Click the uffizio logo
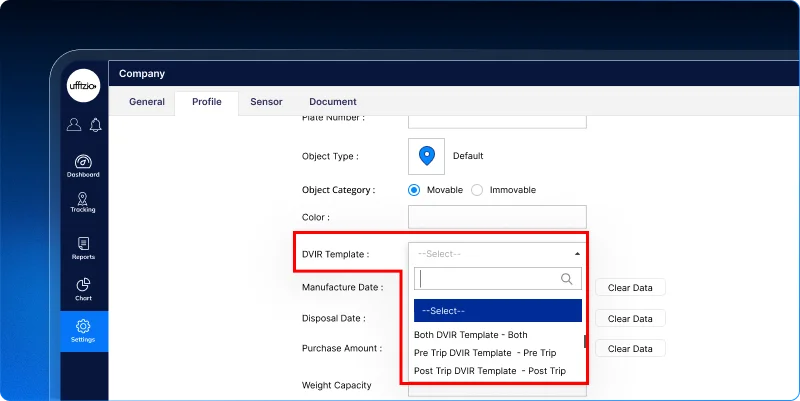Screen dimensions: 800x401 click(83, 86)
